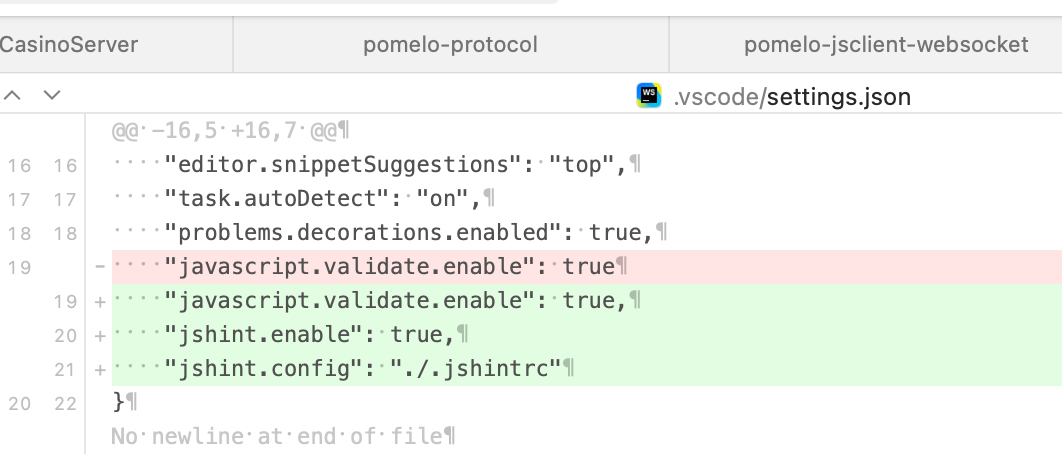
Task: Click the plus marker beside jshint.config line
Action: point(99,369)
